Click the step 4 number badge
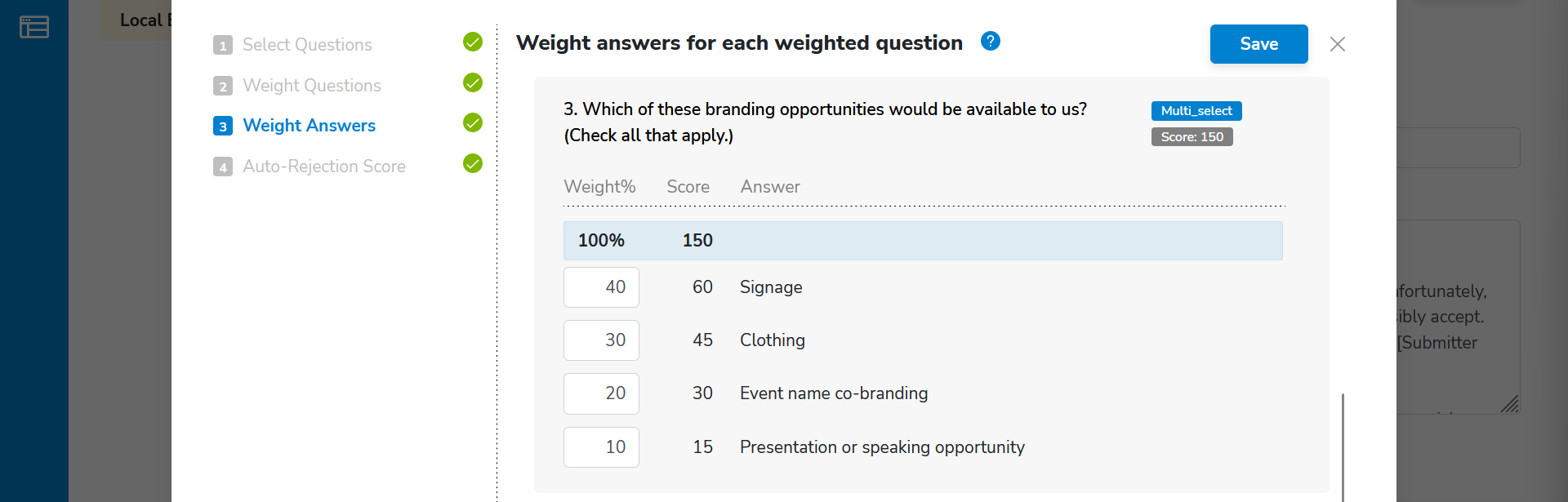Image resolution: width=1568 pixels, height=502 pixels. (223, 167)
